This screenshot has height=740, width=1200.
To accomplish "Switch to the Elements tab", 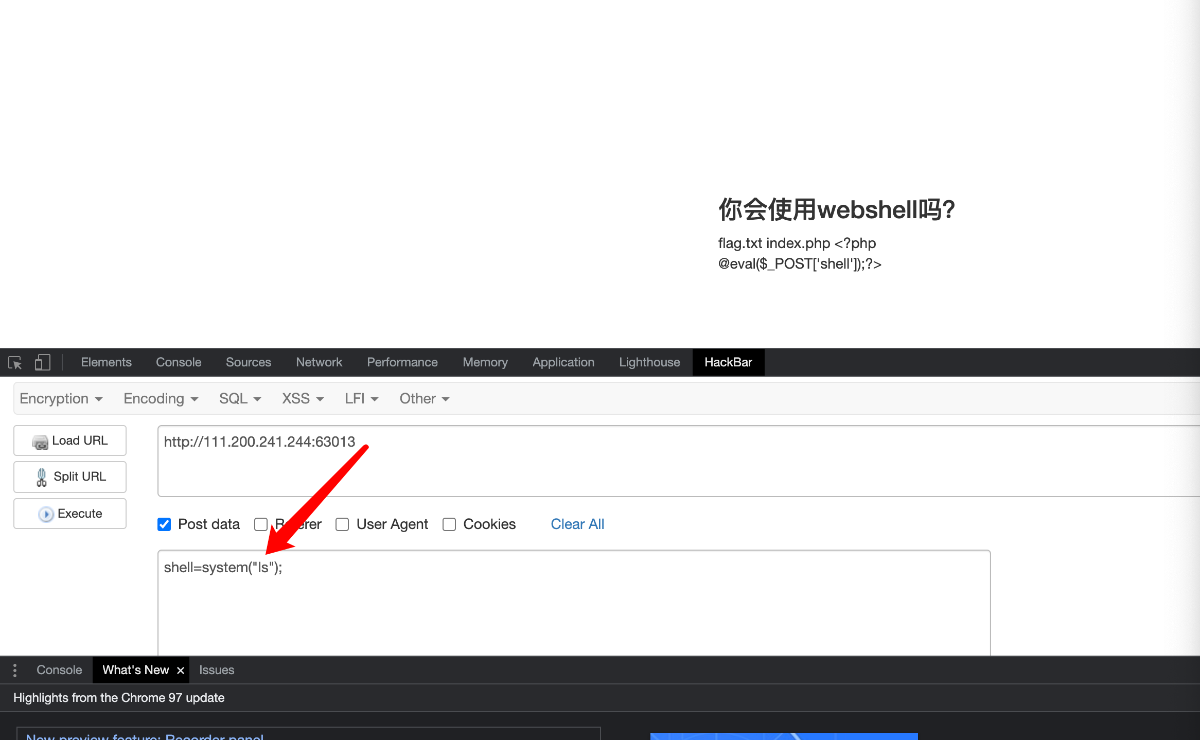I will click(106, 362).
